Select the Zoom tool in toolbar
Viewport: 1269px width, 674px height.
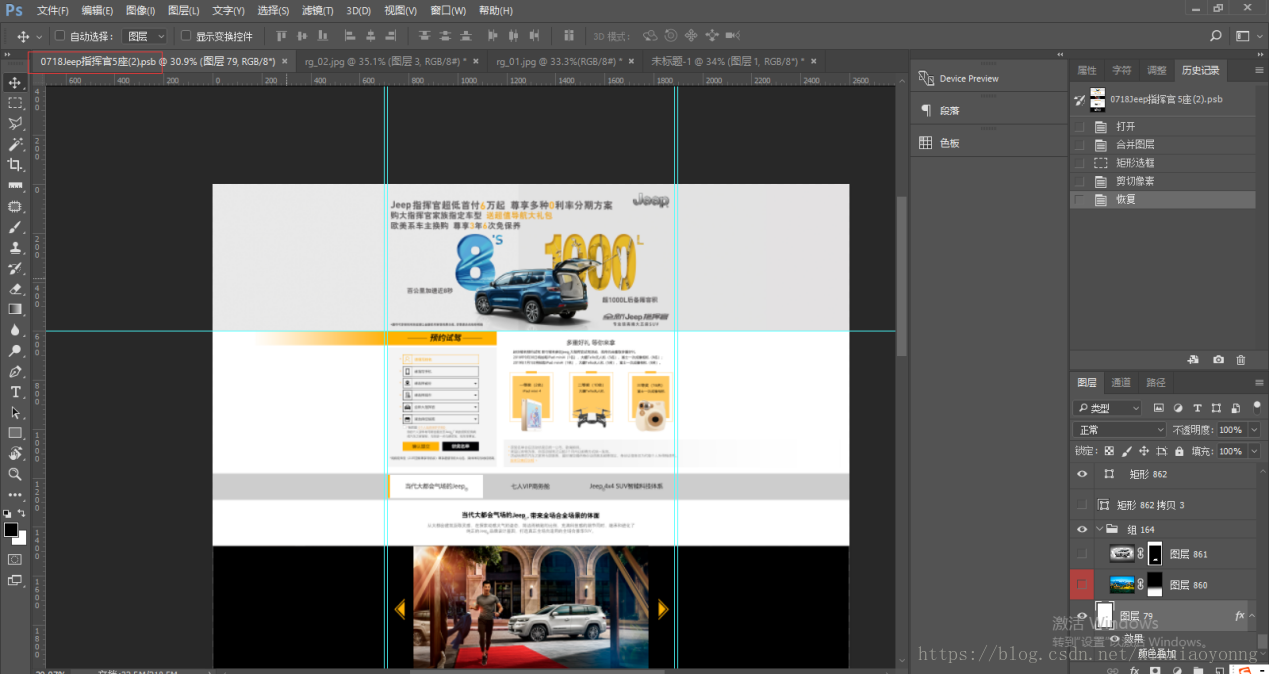(x=15, y=475)
